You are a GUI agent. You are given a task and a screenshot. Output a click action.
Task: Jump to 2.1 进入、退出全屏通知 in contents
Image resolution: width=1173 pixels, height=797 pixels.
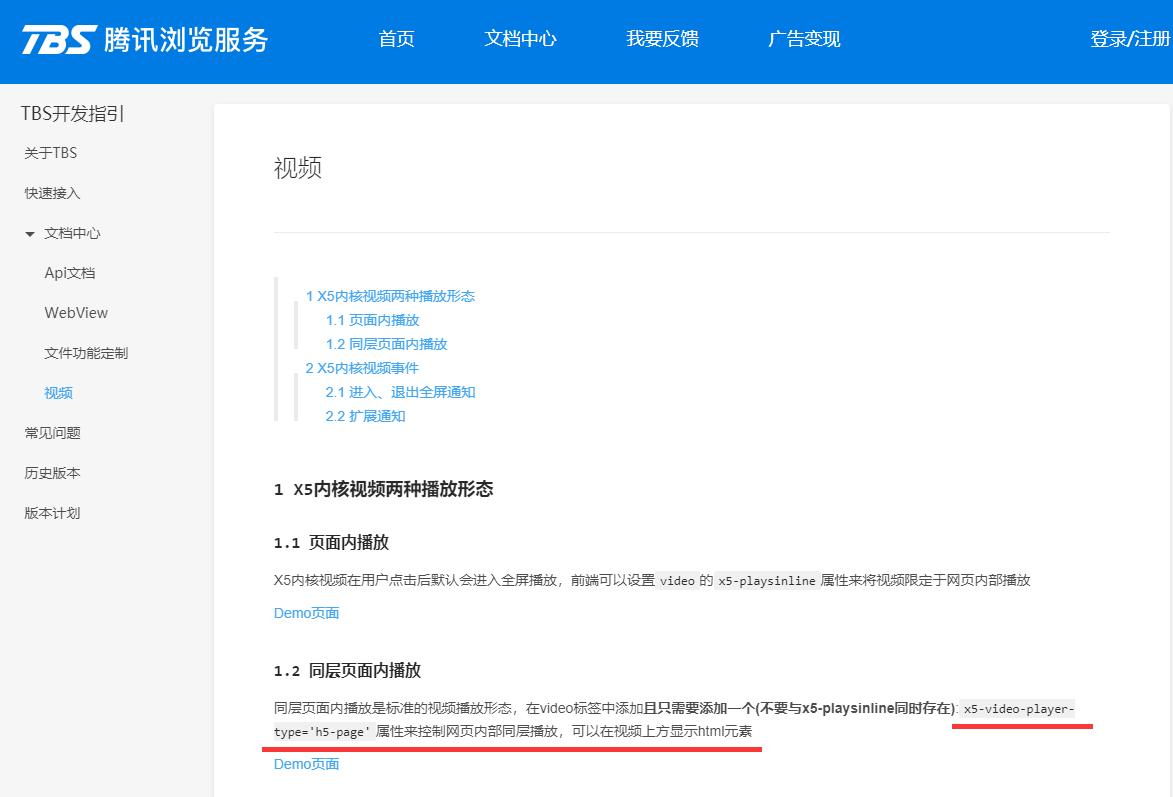tap(400, 392)
